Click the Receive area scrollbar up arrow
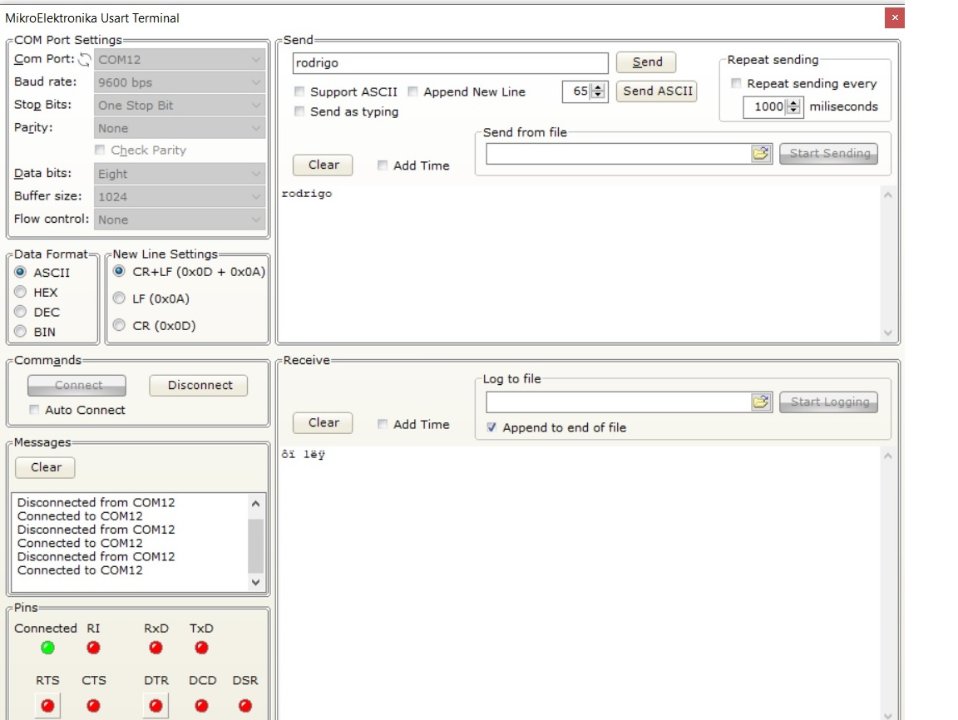This screenshot has width=958, height=720. 888,456
